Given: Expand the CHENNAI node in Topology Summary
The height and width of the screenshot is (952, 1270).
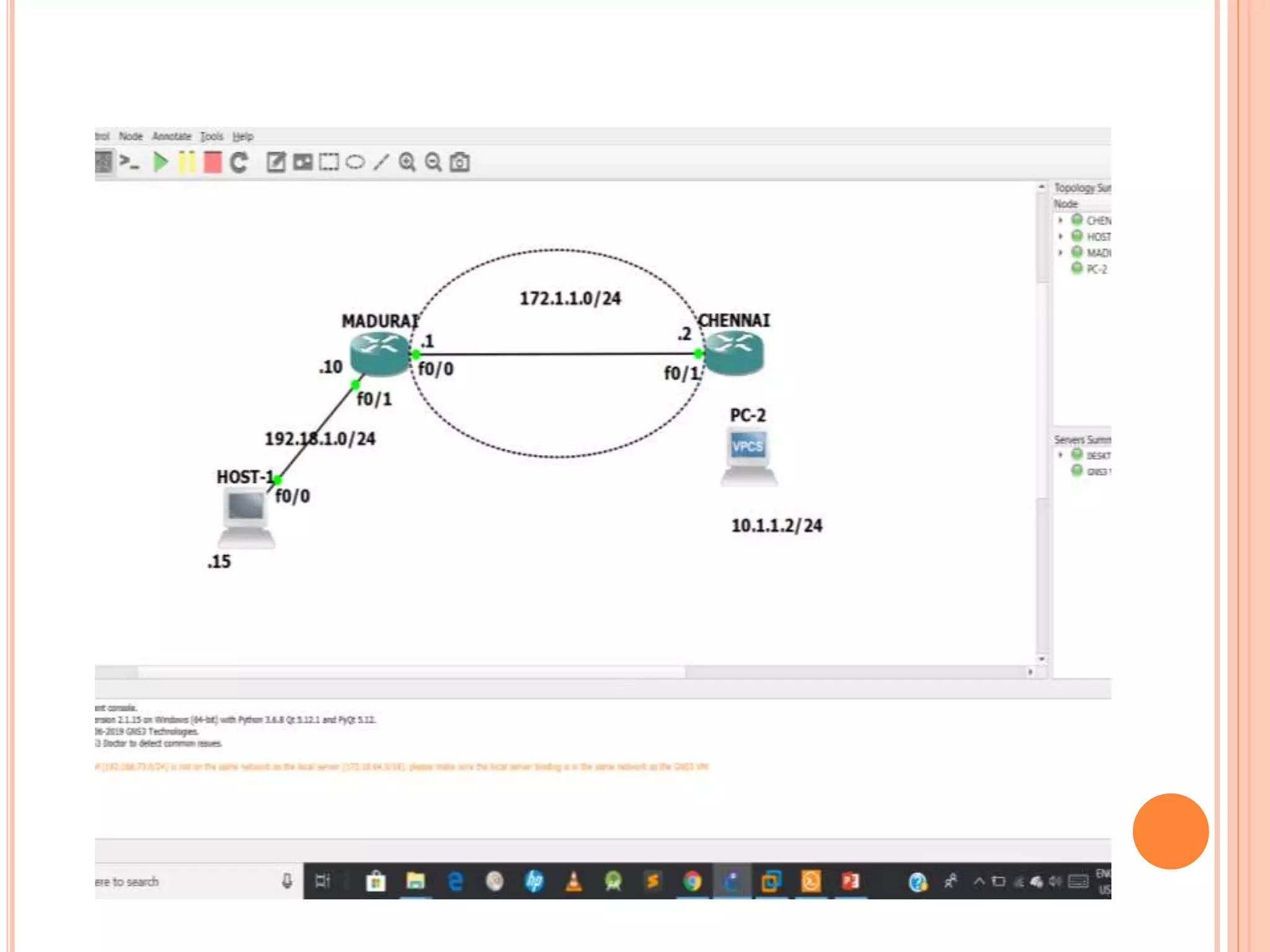Looking at the screenshot, I should pos(1060,220).
